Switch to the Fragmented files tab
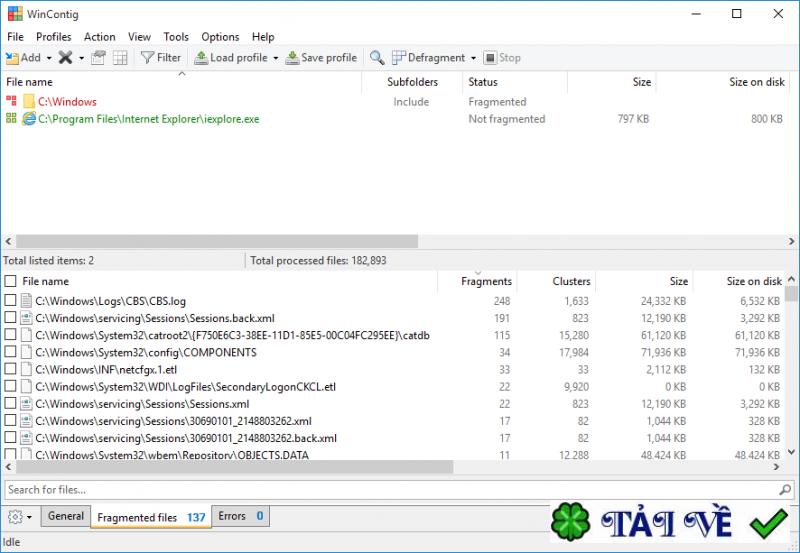Screen dimensions: 800x553 pyautogui.click(x=151, y=517)
